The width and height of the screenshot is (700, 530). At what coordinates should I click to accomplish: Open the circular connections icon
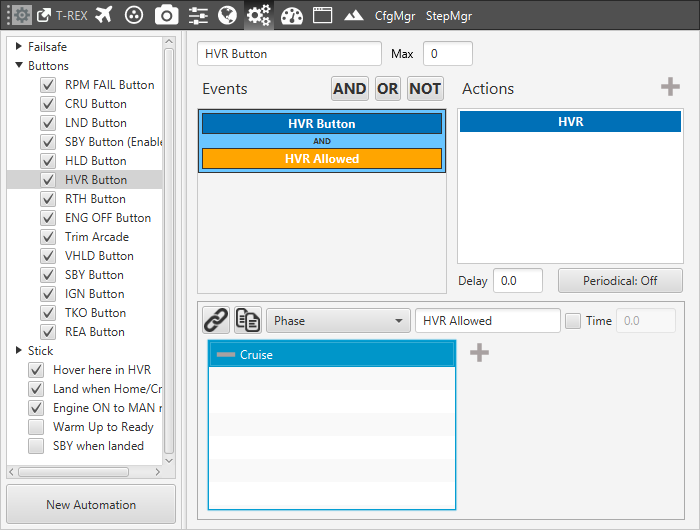coord(134,15)
